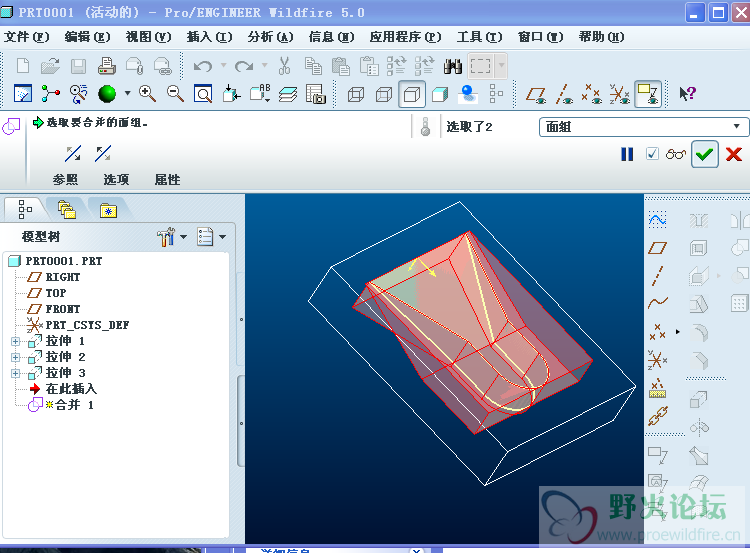Accept merge with green checkmark

coord(705,154)
